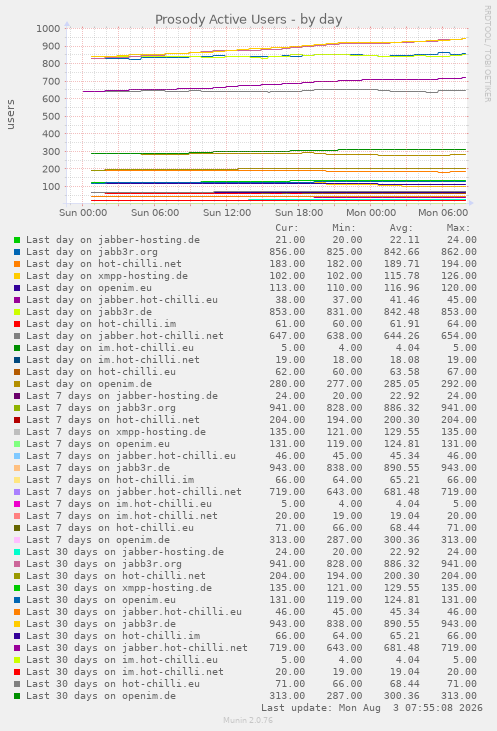Click the swatch for Last 30 days on jabb3r.de
Image resolution: width=497 pixels, height=731 pixels.
click(17, 624)
